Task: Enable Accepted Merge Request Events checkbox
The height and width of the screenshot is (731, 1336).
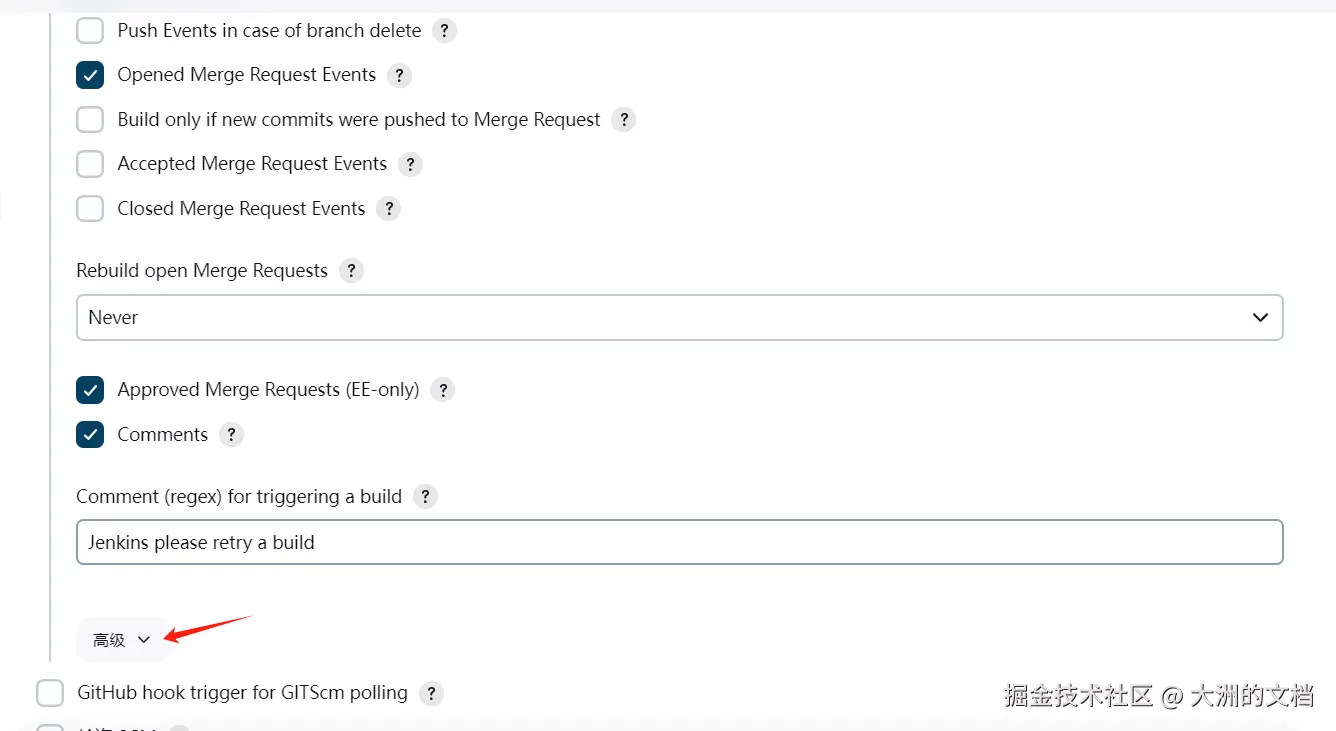Action: click(x=90, y=164)
